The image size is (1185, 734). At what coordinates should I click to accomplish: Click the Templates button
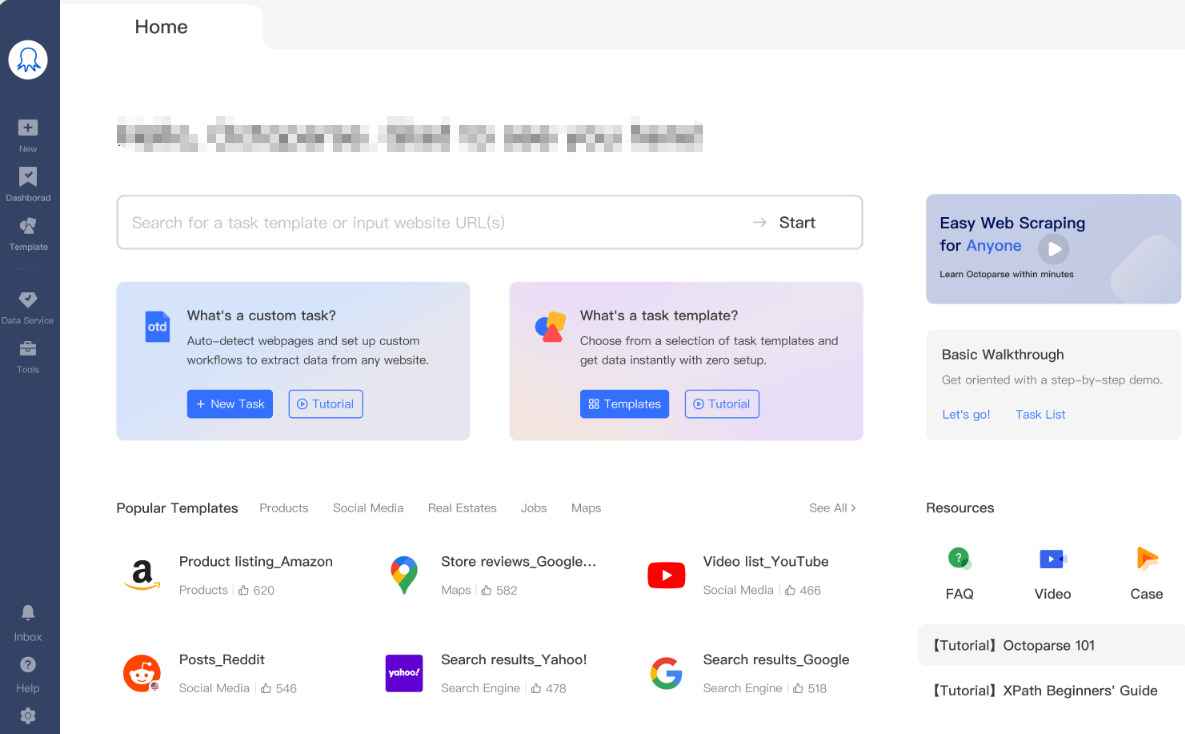tap(624, 404)
